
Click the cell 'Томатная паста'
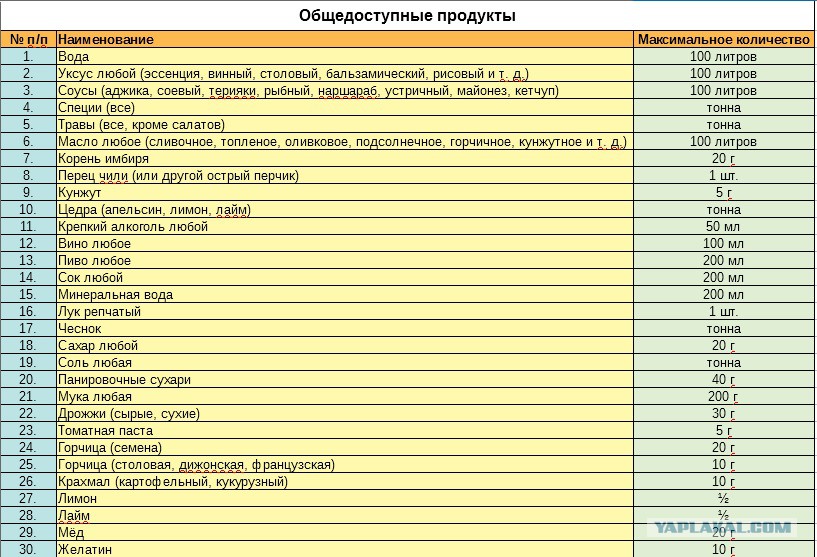[x=345, y=430]
